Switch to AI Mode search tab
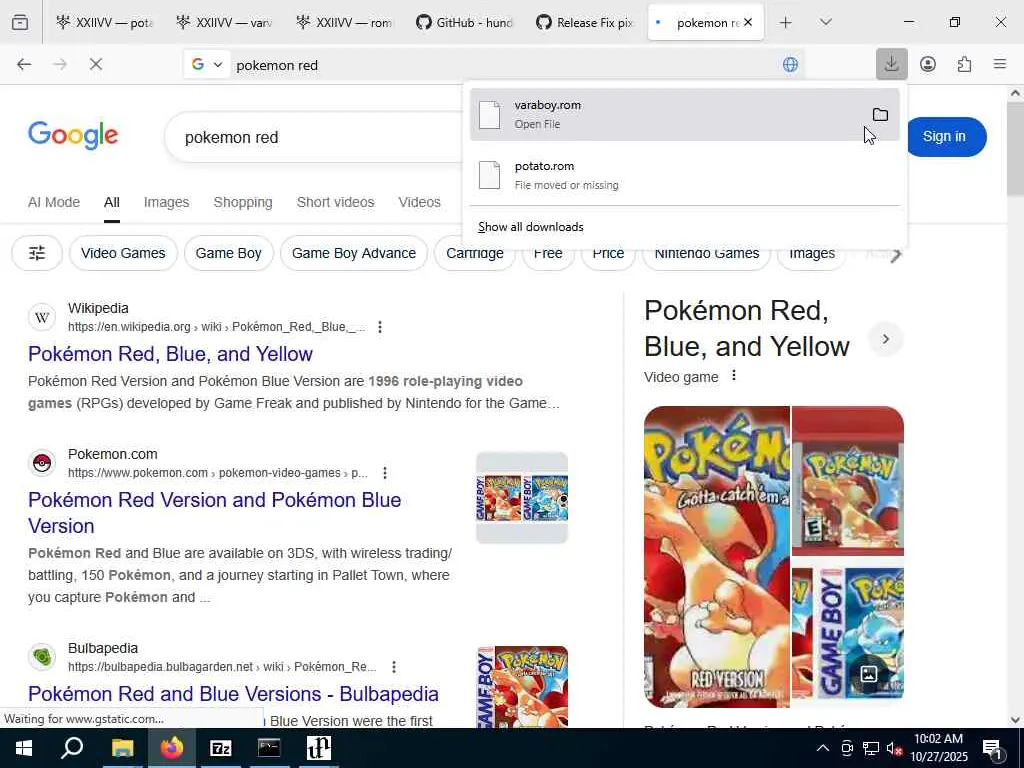Viewport: 1024px width, 768px height. click(54, 202)
